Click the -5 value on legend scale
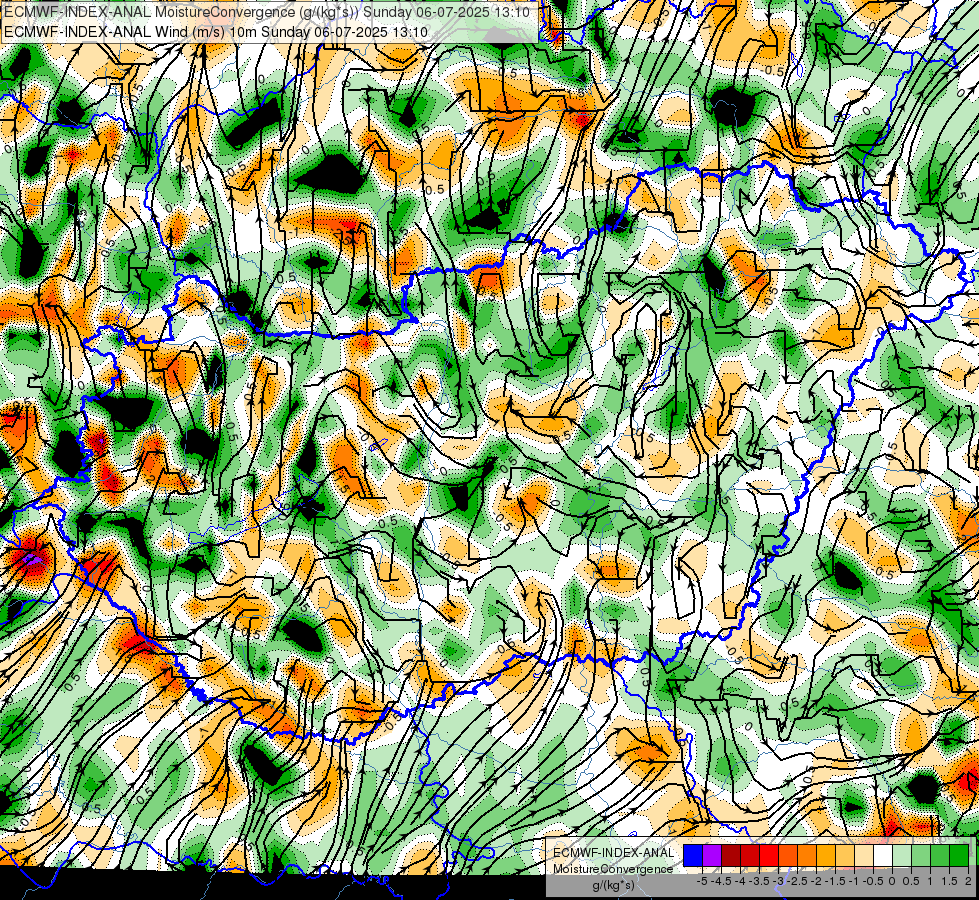 click(702, 881)
